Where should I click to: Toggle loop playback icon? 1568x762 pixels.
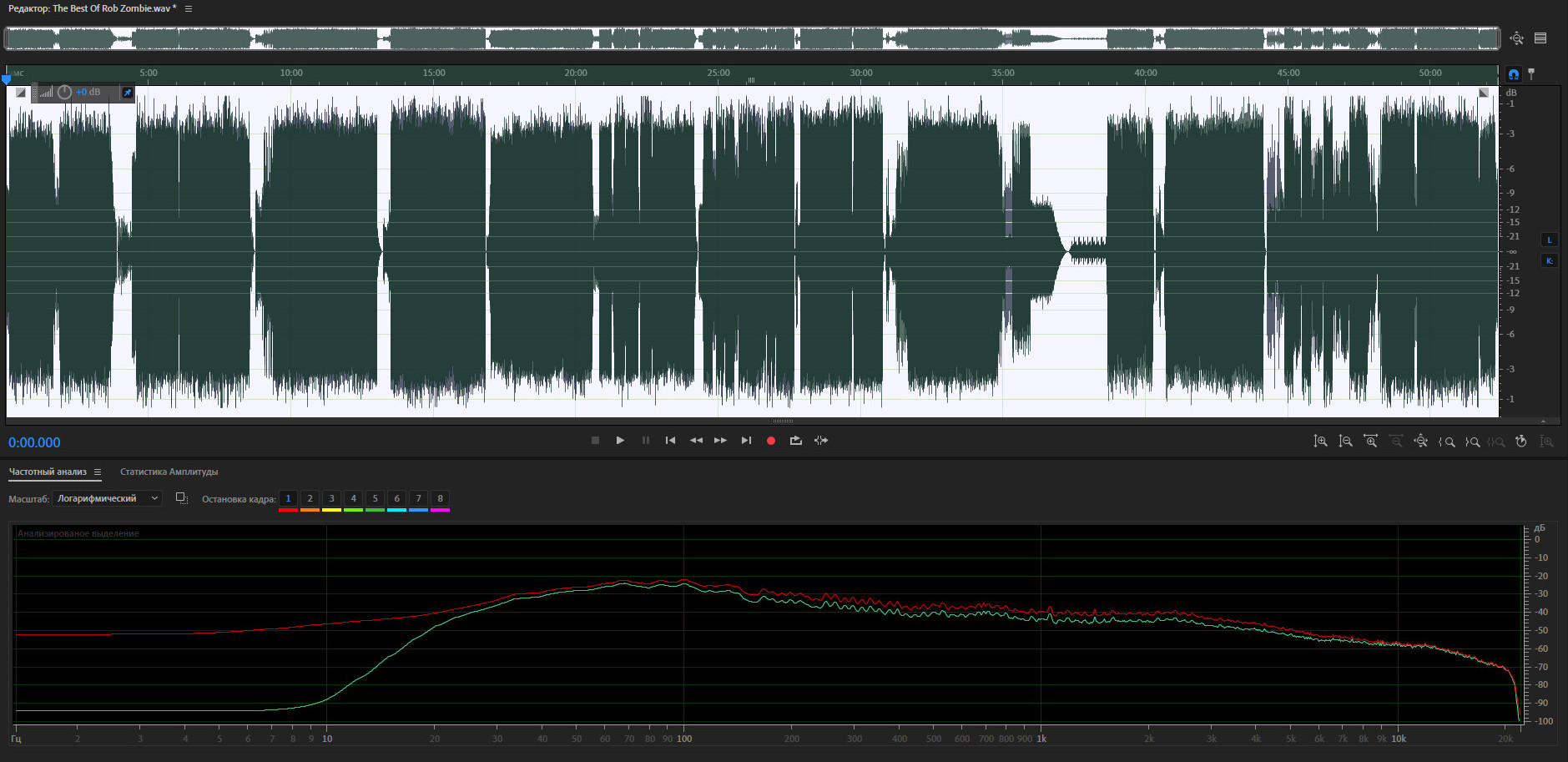(x=796, y=441)
